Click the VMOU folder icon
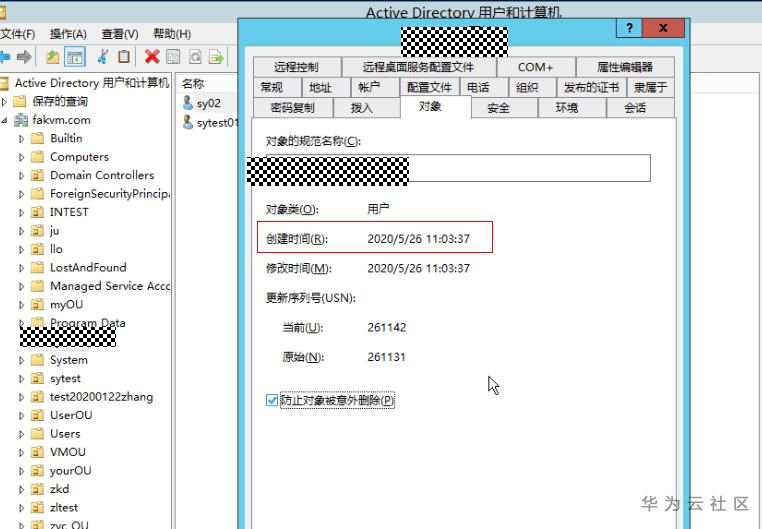Viewport: 762px width, 529px height. [x=37, y=452]
